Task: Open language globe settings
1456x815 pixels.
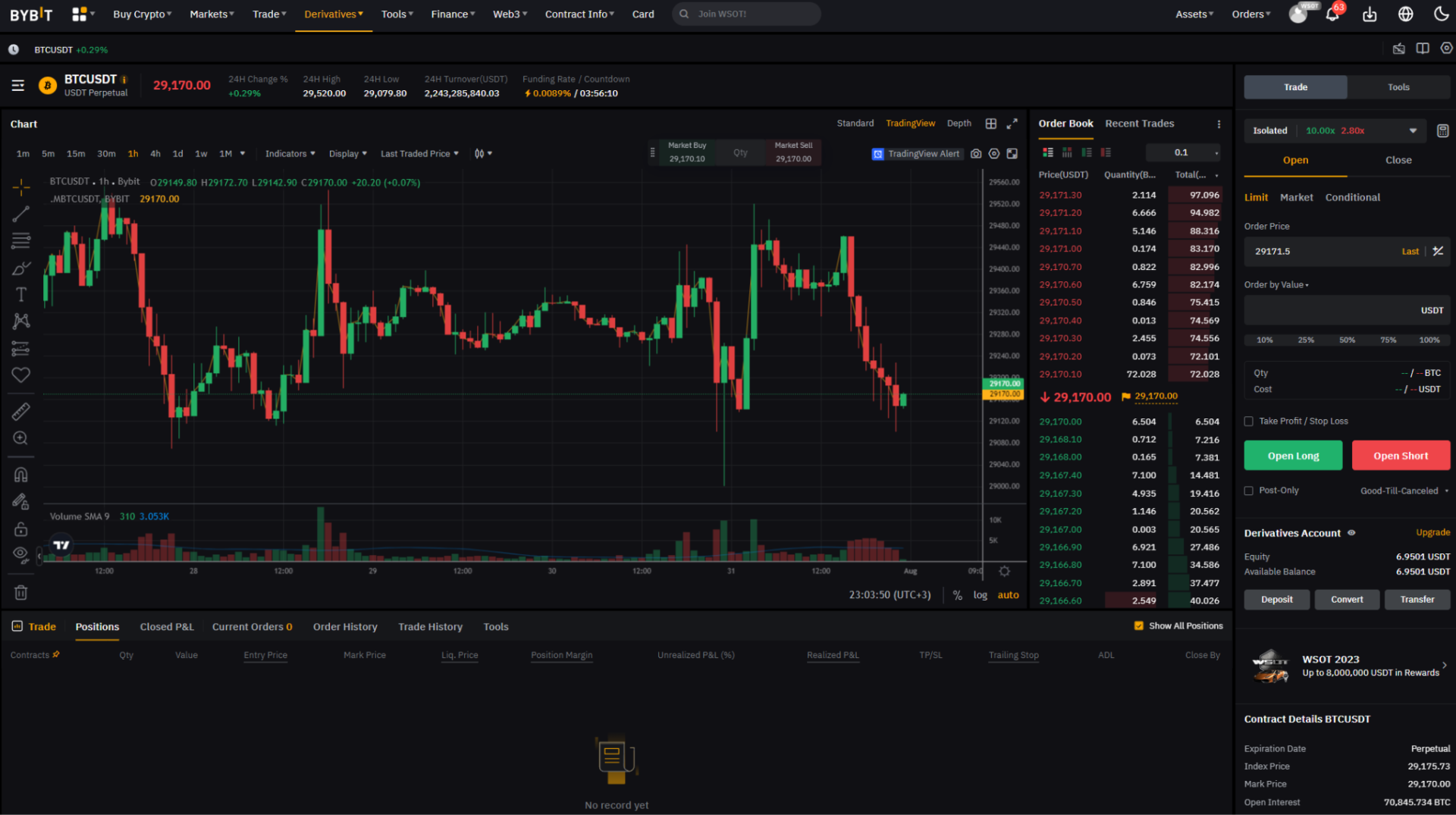Action: coord(1406,14)
